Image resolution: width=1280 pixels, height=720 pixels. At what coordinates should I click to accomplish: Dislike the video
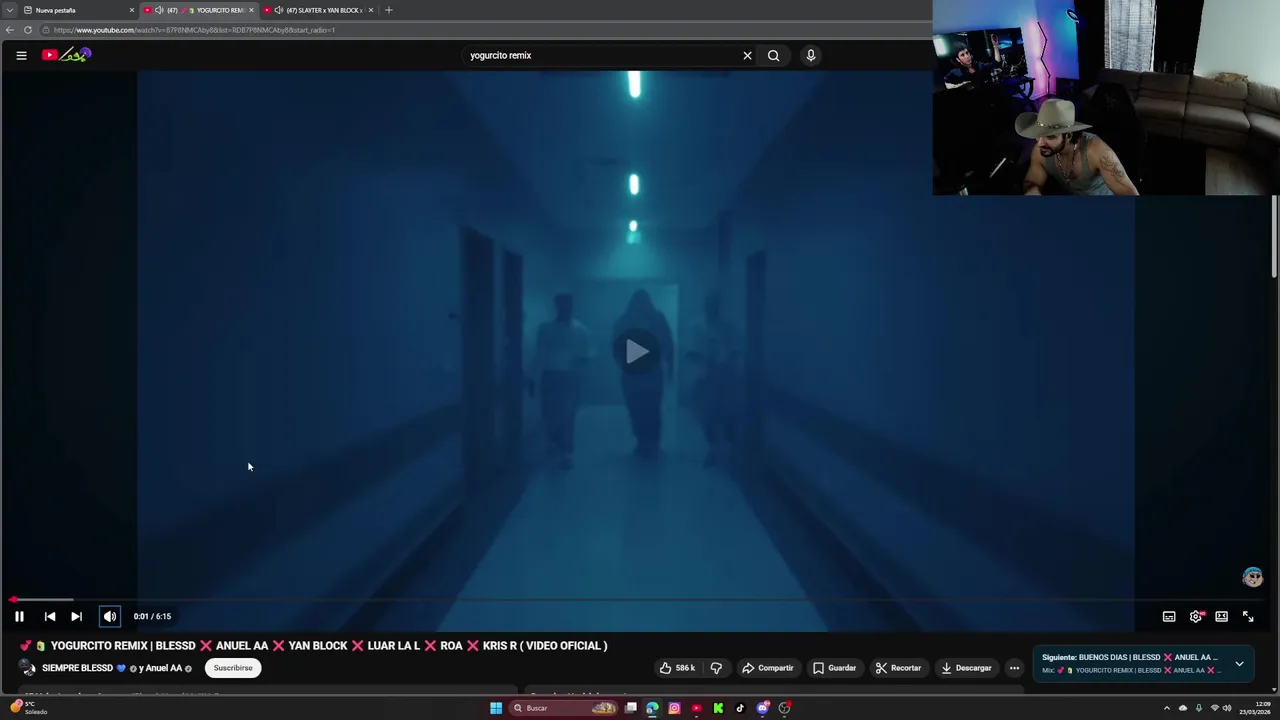click(x=716, y=668)
